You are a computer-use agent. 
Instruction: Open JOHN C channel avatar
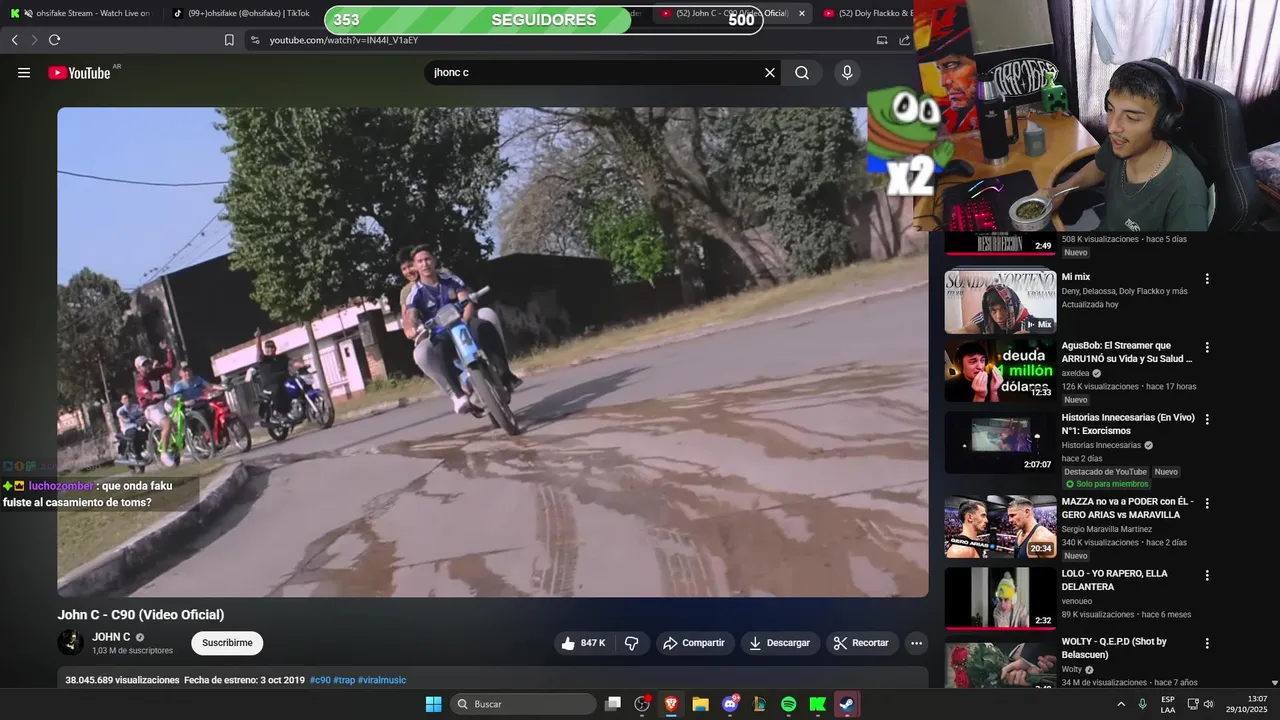click(71, 642)
